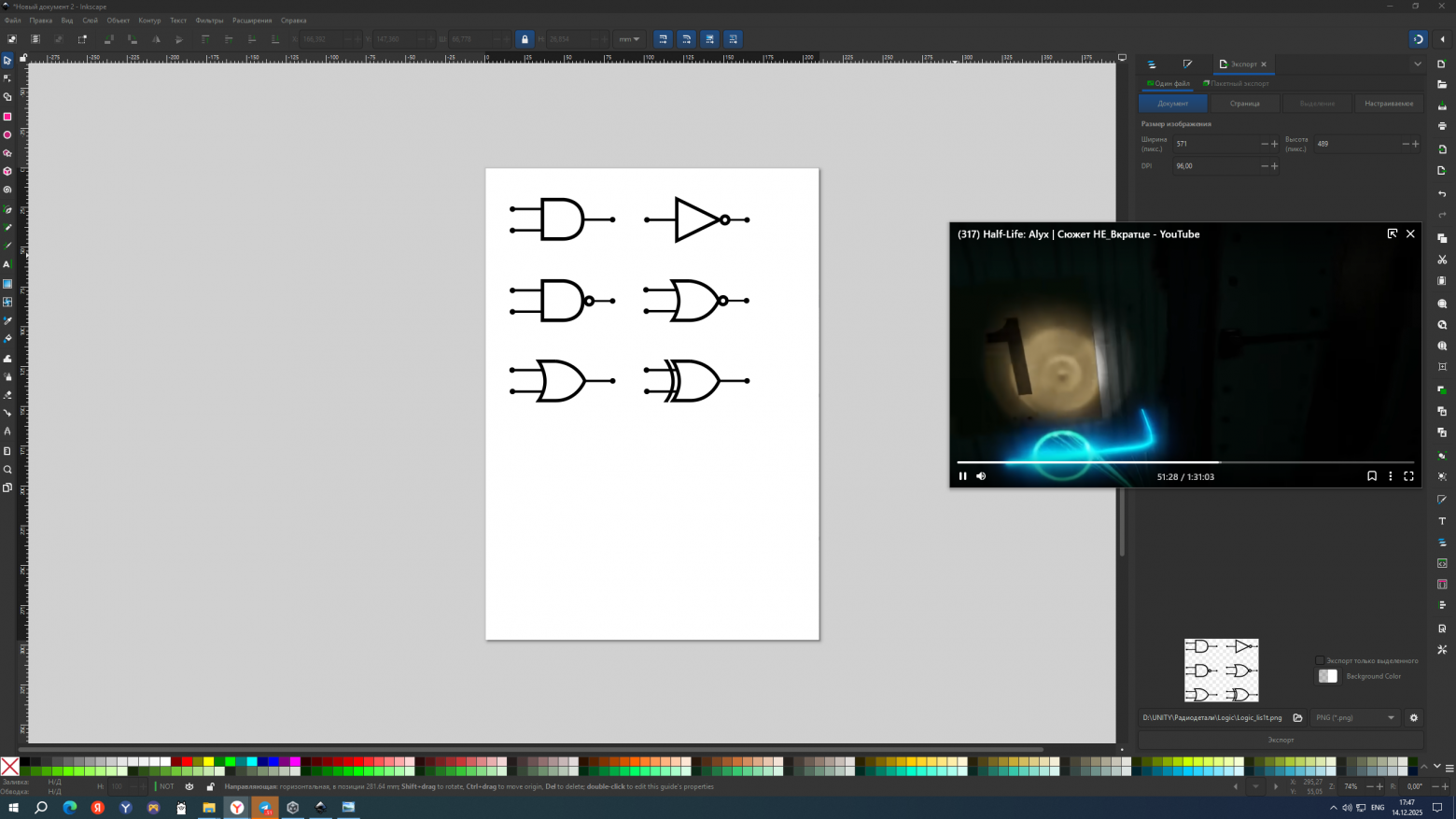This screenshot has width=1456, height=819.
Task: Pause the YouTube mini-player video
Action: [962, 476]
